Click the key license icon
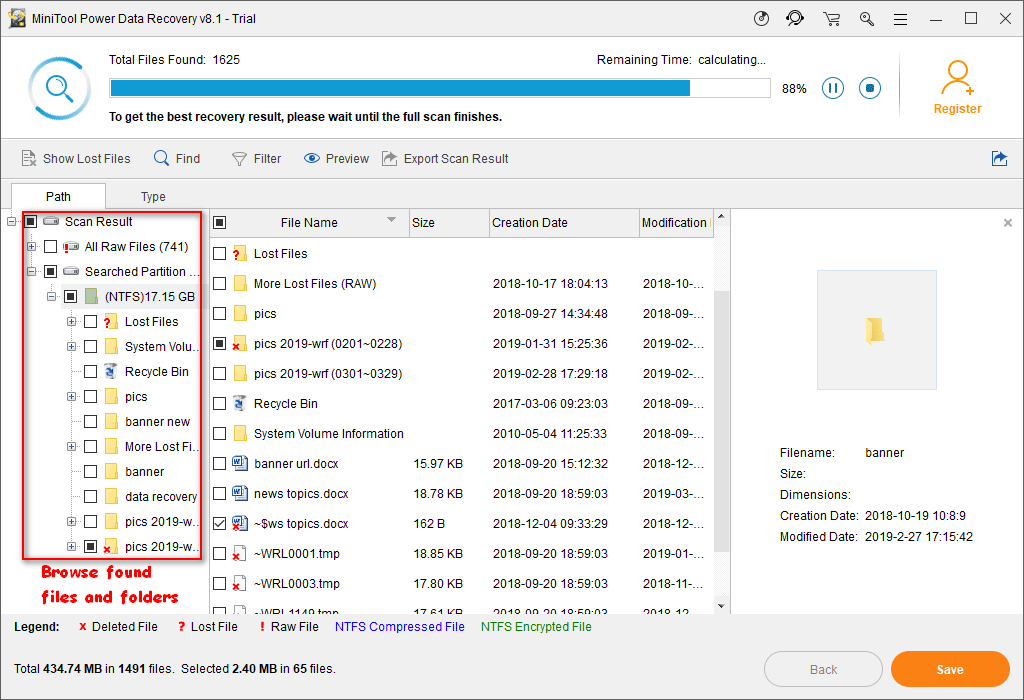This screenshot has width=1024, height=700. (867, 19)
